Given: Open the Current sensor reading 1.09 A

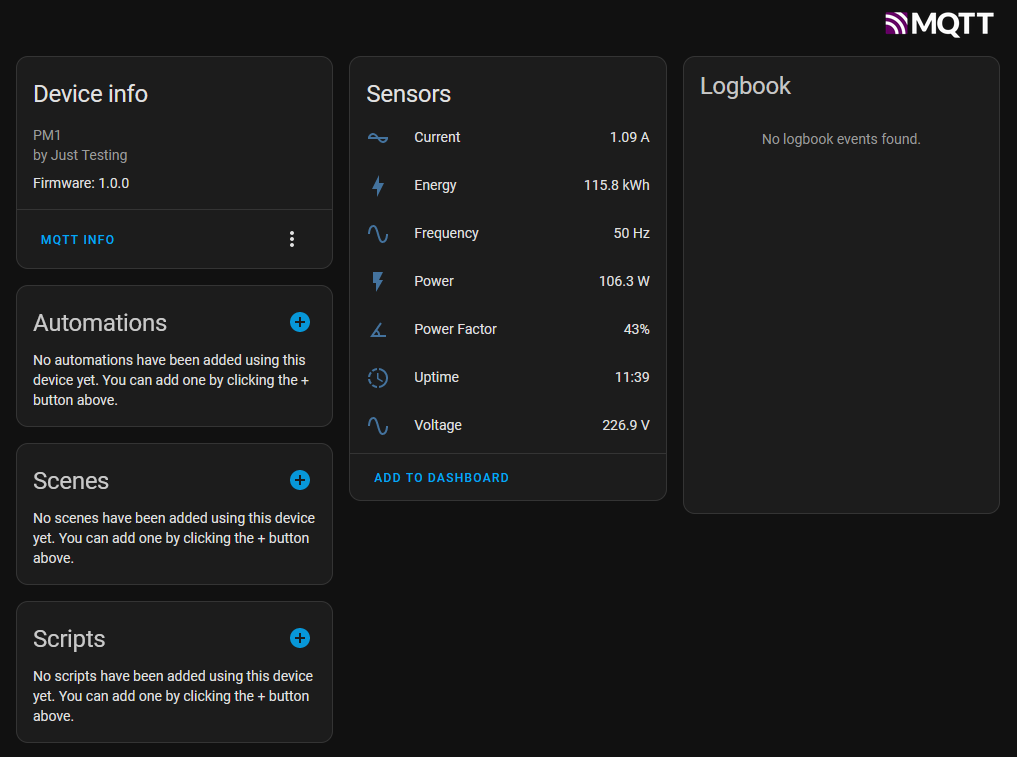Looking at the screenshot, I should (x=629, y=137).
